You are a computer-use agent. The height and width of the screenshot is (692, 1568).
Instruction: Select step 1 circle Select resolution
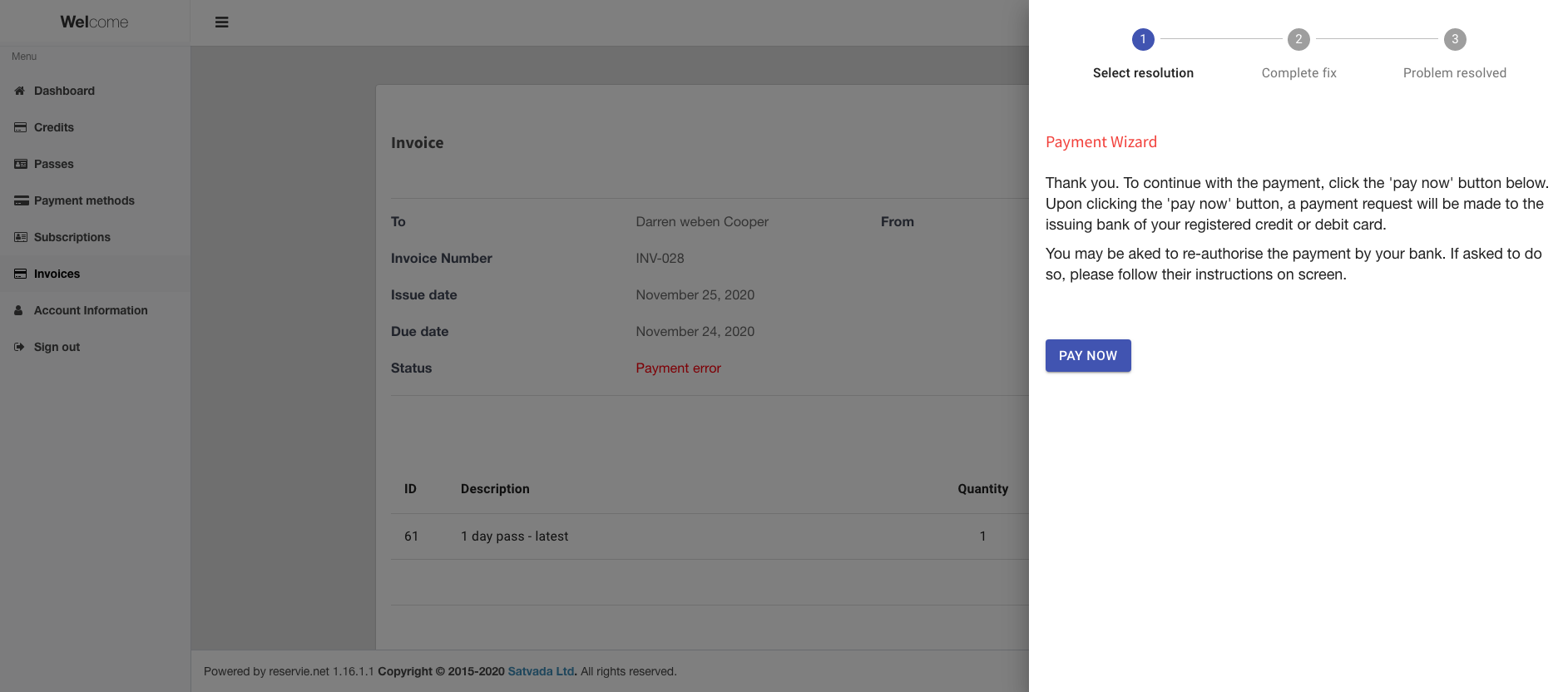point(1143,39)
